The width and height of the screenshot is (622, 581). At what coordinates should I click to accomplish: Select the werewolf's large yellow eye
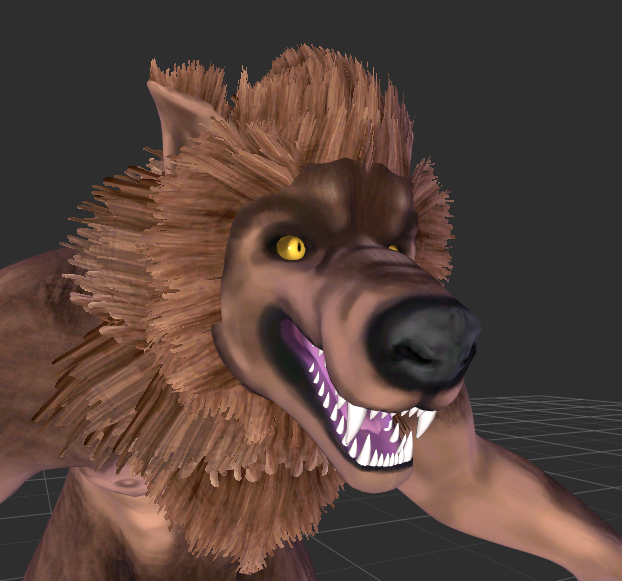click(291, 248)
